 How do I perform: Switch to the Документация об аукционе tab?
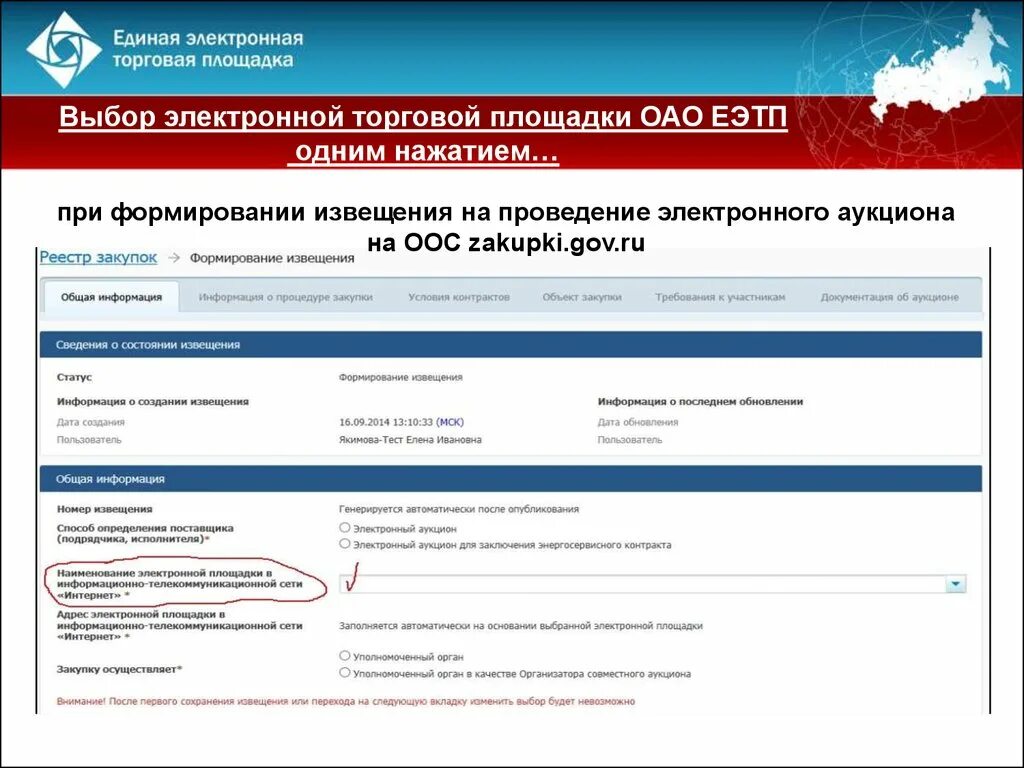(x=889, y=297)
